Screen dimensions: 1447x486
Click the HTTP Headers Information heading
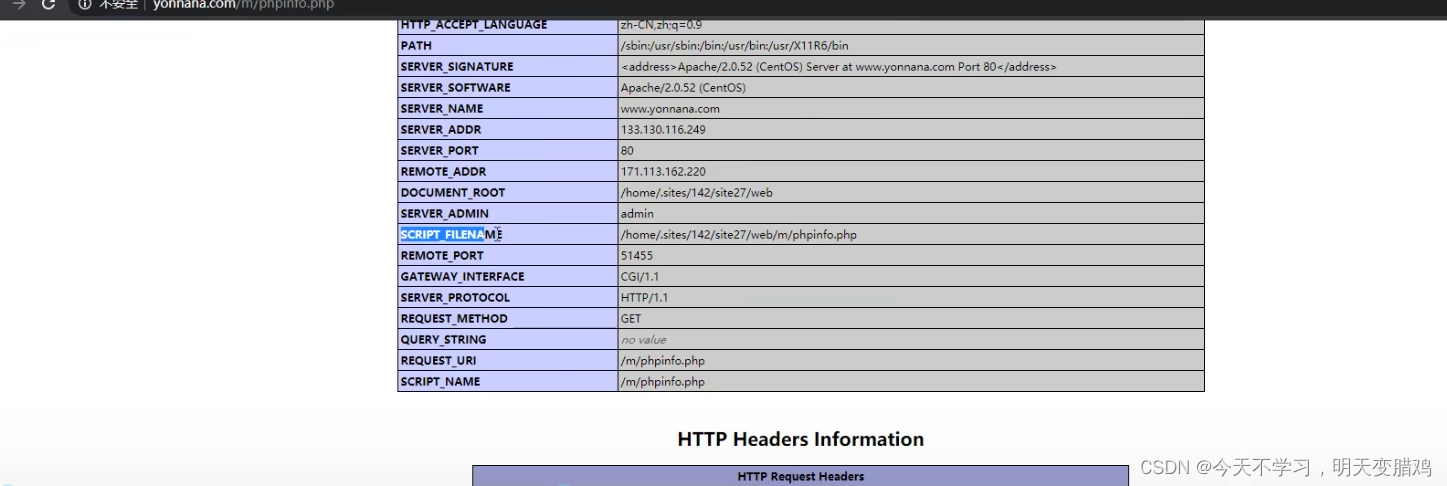[801, 439]
